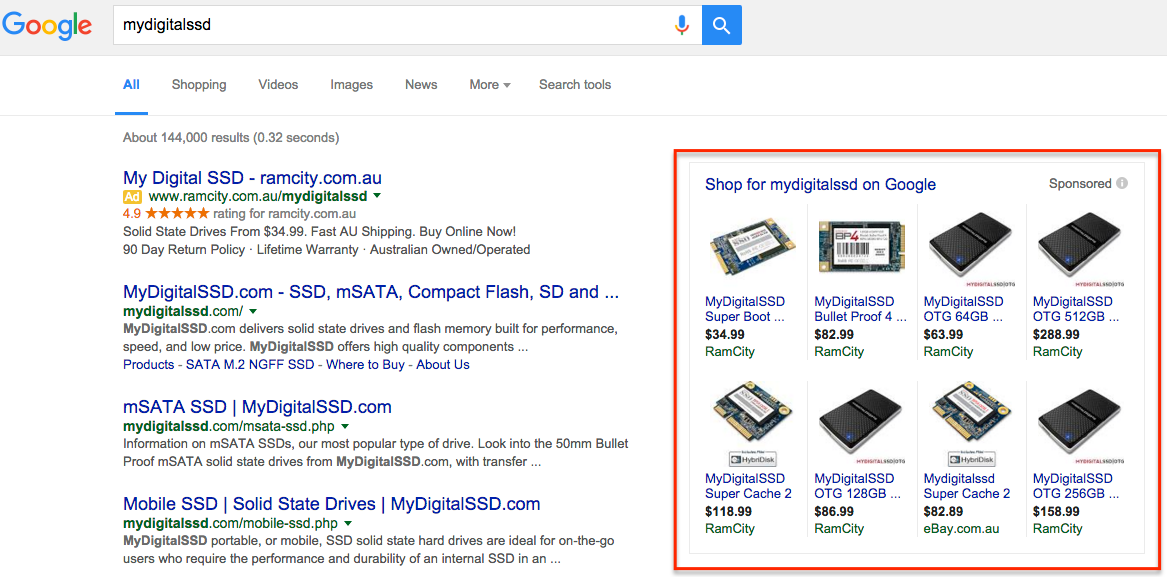
Task: Click the $86.99 price
Action: click(834, 511)
